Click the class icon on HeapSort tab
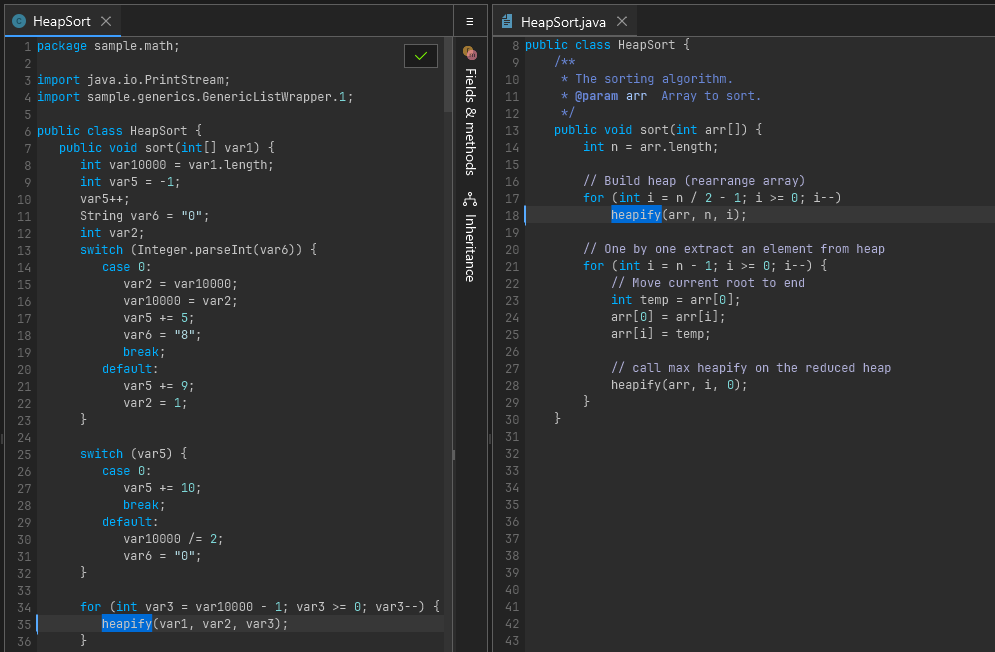Screen dimensions: 995x652 19,21
